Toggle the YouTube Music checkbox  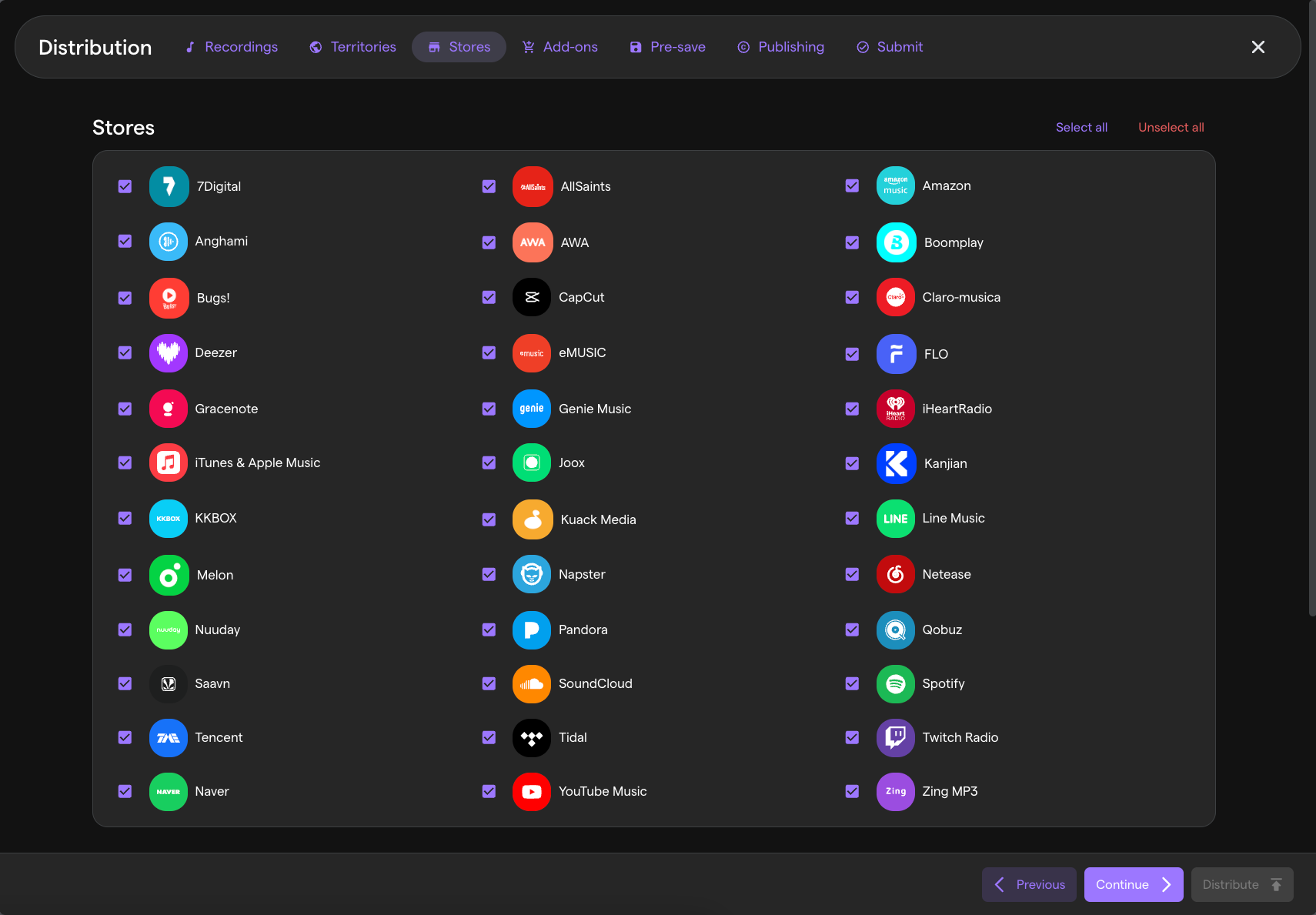point(489,791)
